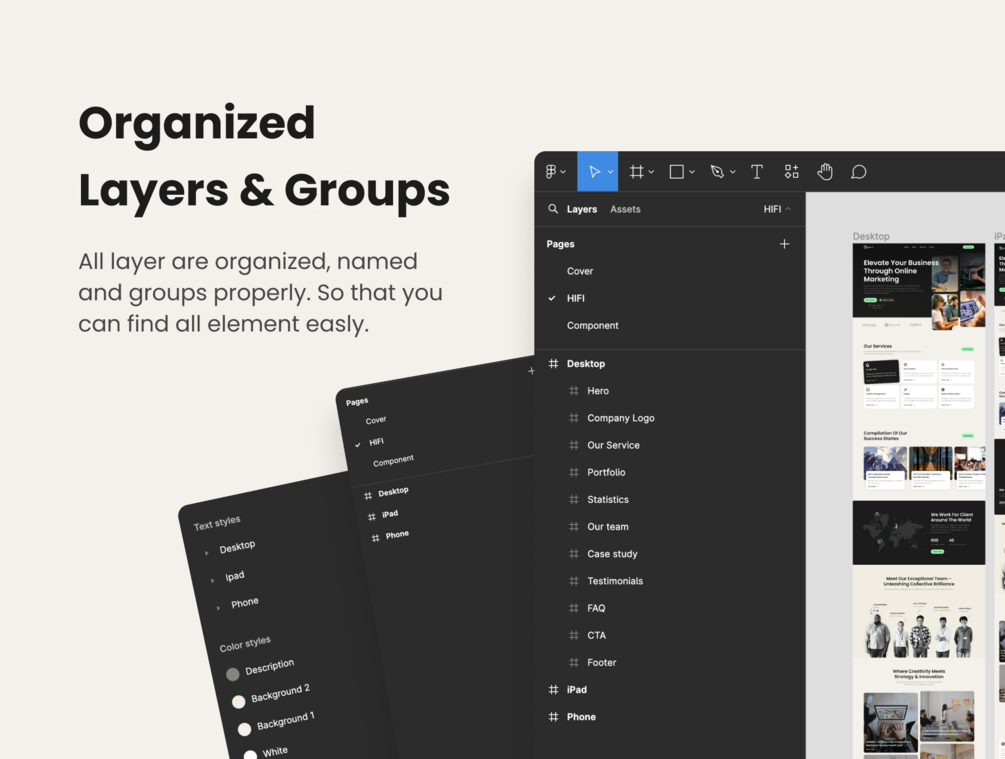Open Pen tool dropdown arrow
1005x759 pixels.
click(733, 172)
